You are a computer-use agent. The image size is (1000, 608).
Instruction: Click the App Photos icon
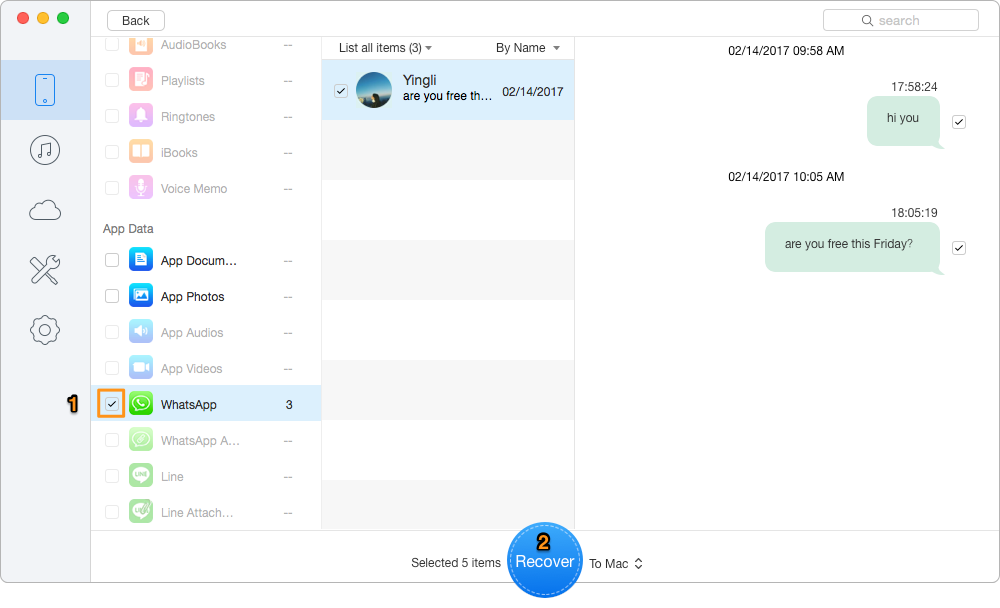140,296
